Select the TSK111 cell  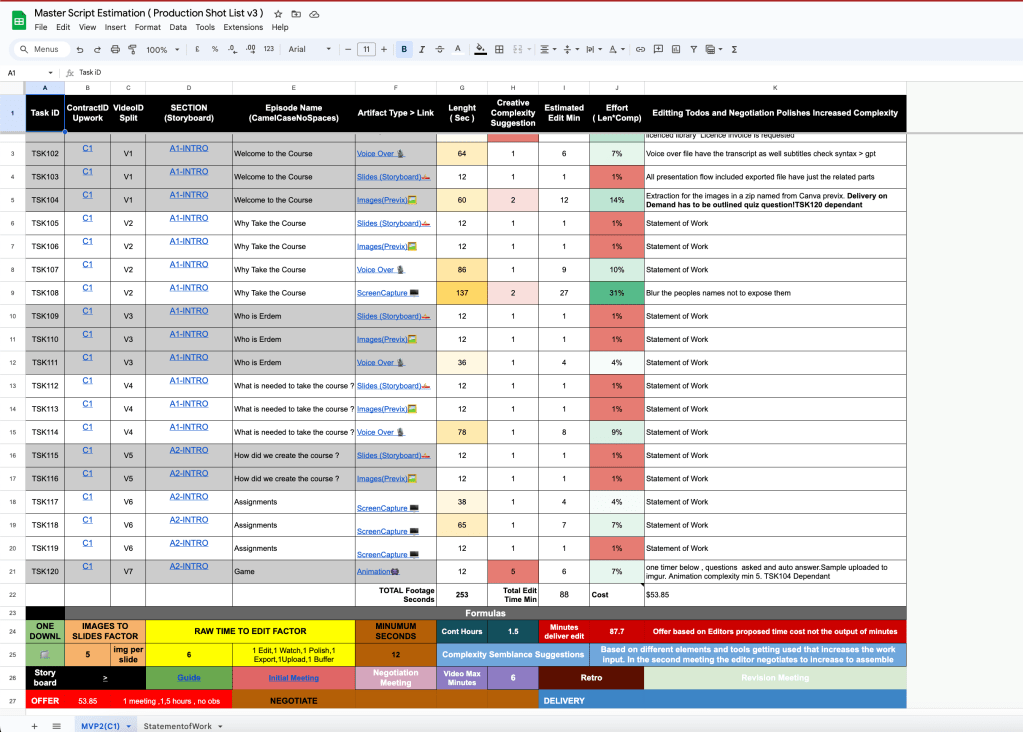(x=45, y=363)
